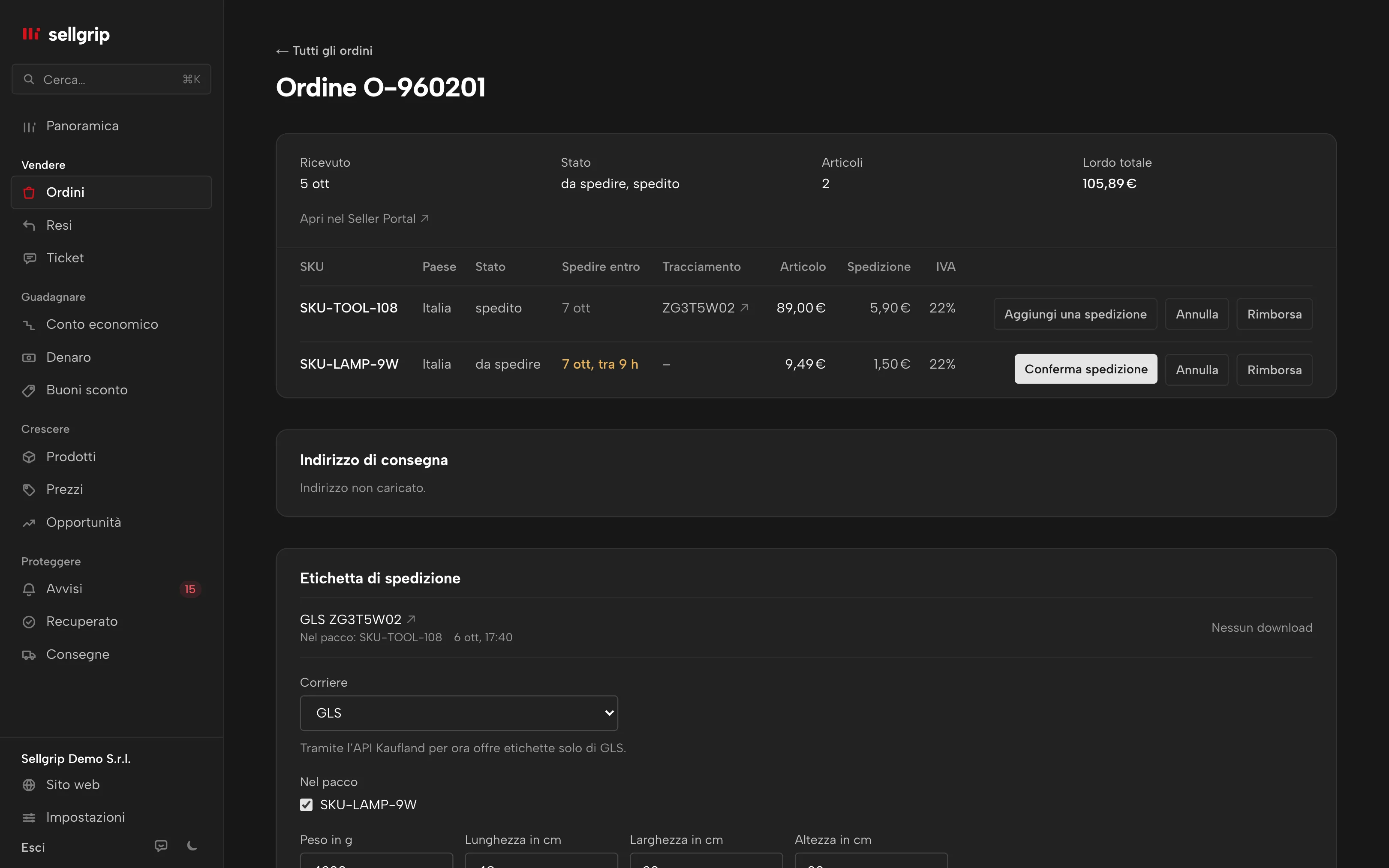Click the Impostazioni sliders icon
The image size is (1389, 868).
29,817
